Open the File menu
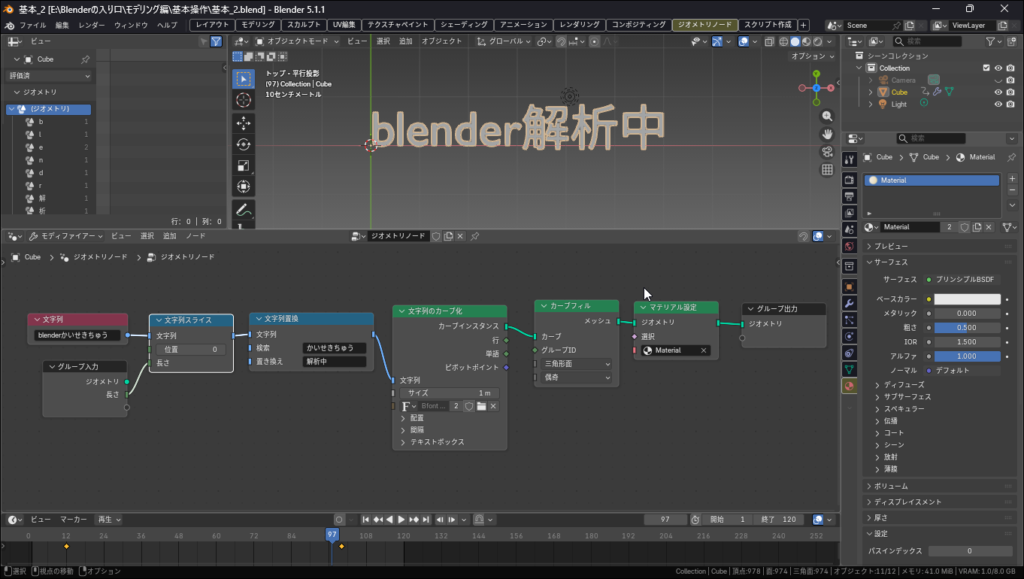 pos(33,25)
